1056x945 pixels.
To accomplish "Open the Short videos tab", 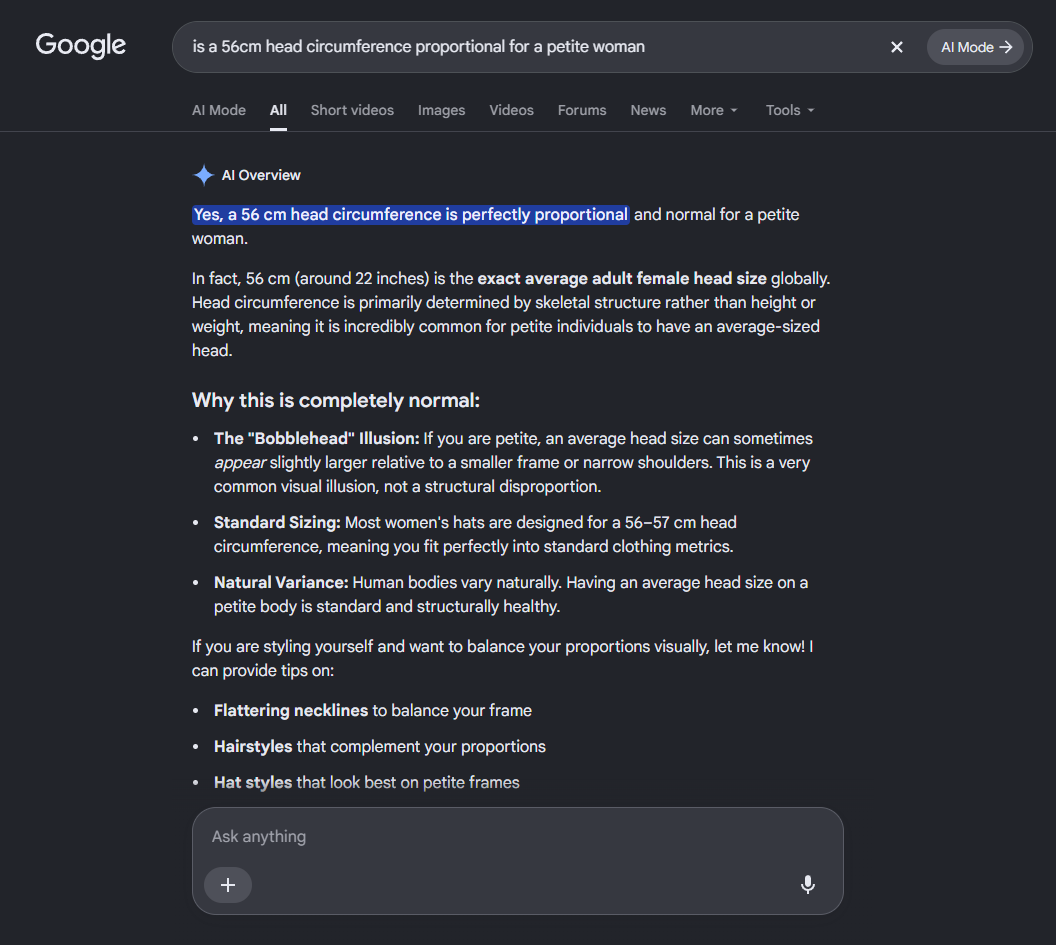I will (352, 110).
